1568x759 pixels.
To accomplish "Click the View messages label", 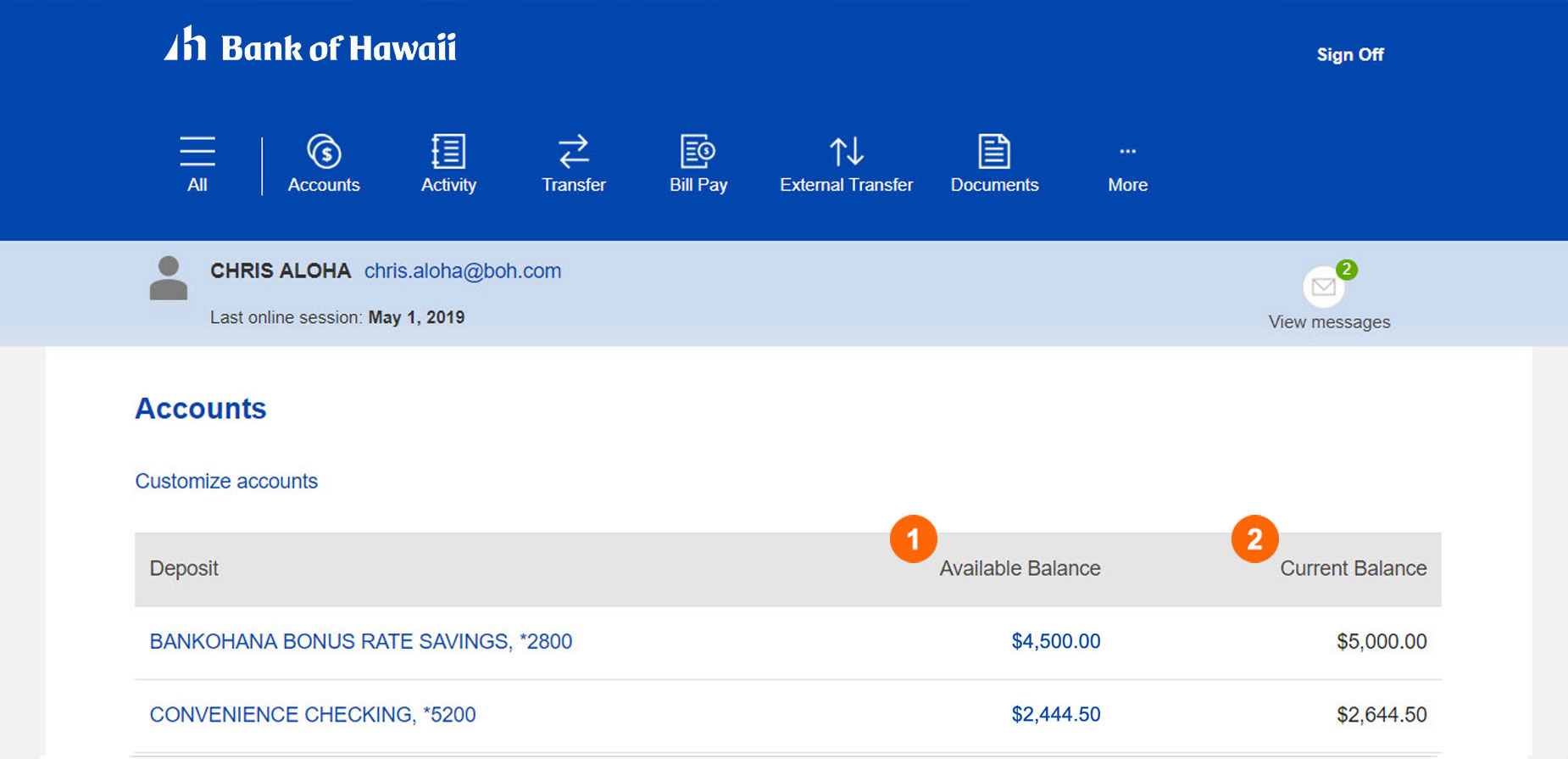I will pyautogui.click(x=1329, y=322).
